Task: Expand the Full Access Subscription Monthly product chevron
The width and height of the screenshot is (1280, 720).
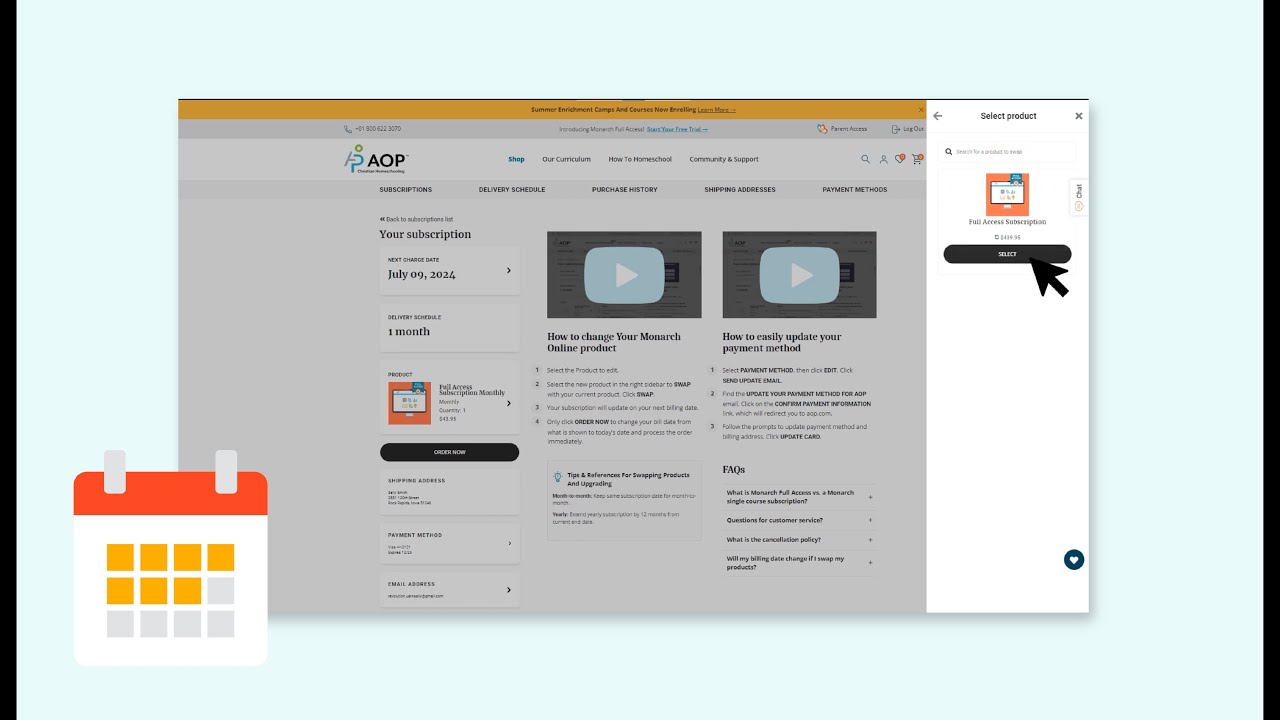Action: click(x=508, y=403)
